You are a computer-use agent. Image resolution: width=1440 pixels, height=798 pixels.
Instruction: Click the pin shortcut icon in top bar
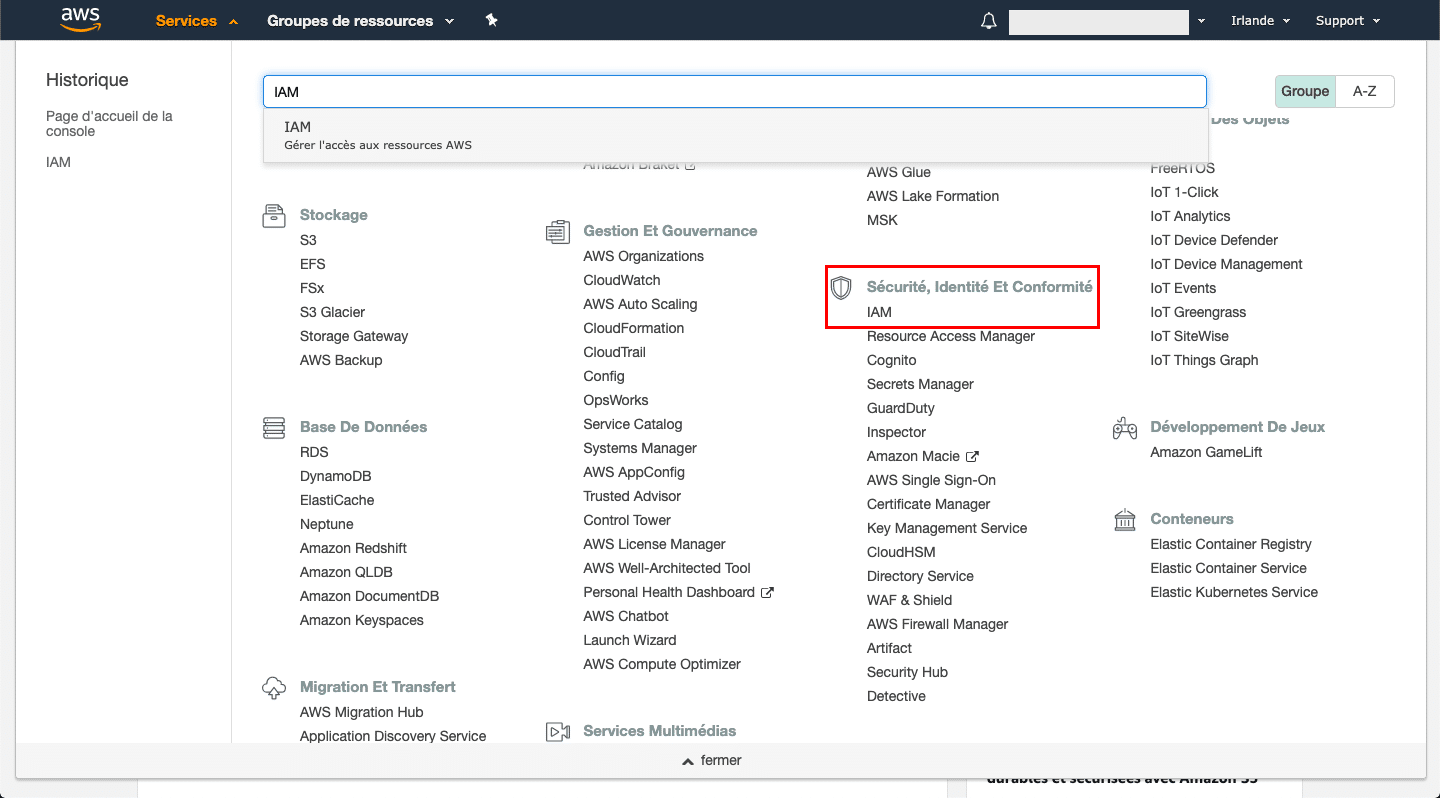(491, 20)
